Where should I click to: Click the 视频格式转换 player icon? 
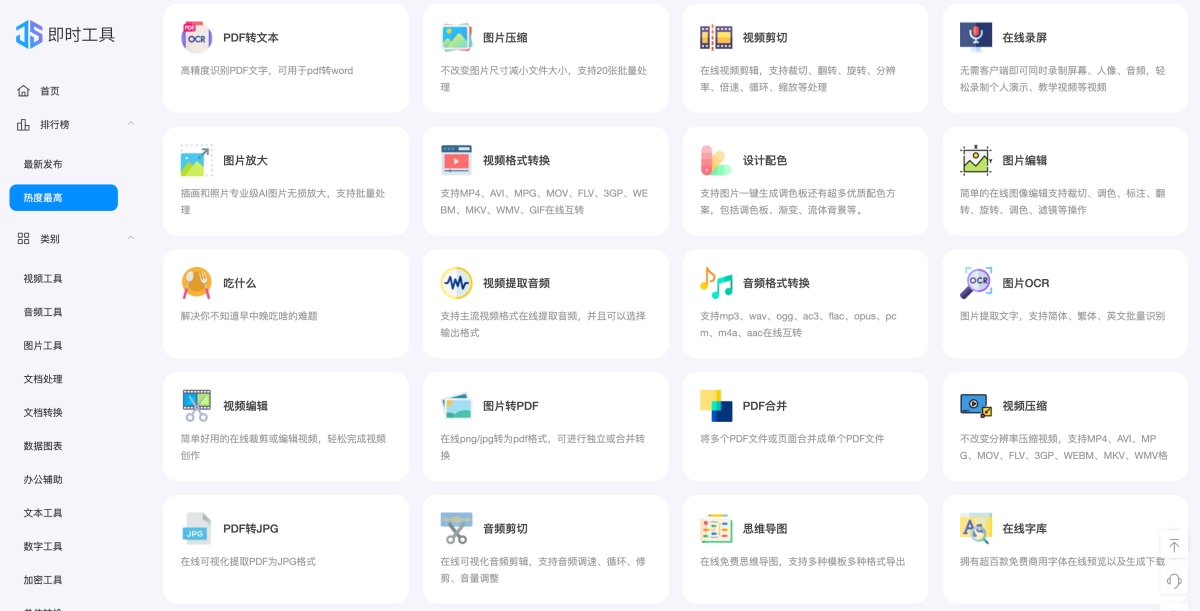(x=457, y=160)
